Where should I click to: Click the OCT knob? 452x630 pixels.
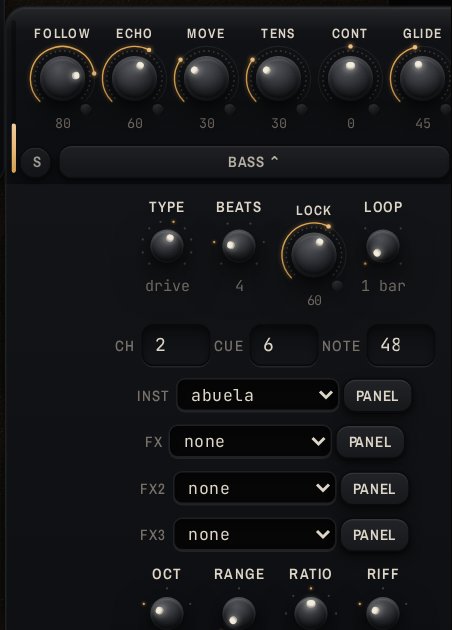pyautogui.click(x=167, y=614)
